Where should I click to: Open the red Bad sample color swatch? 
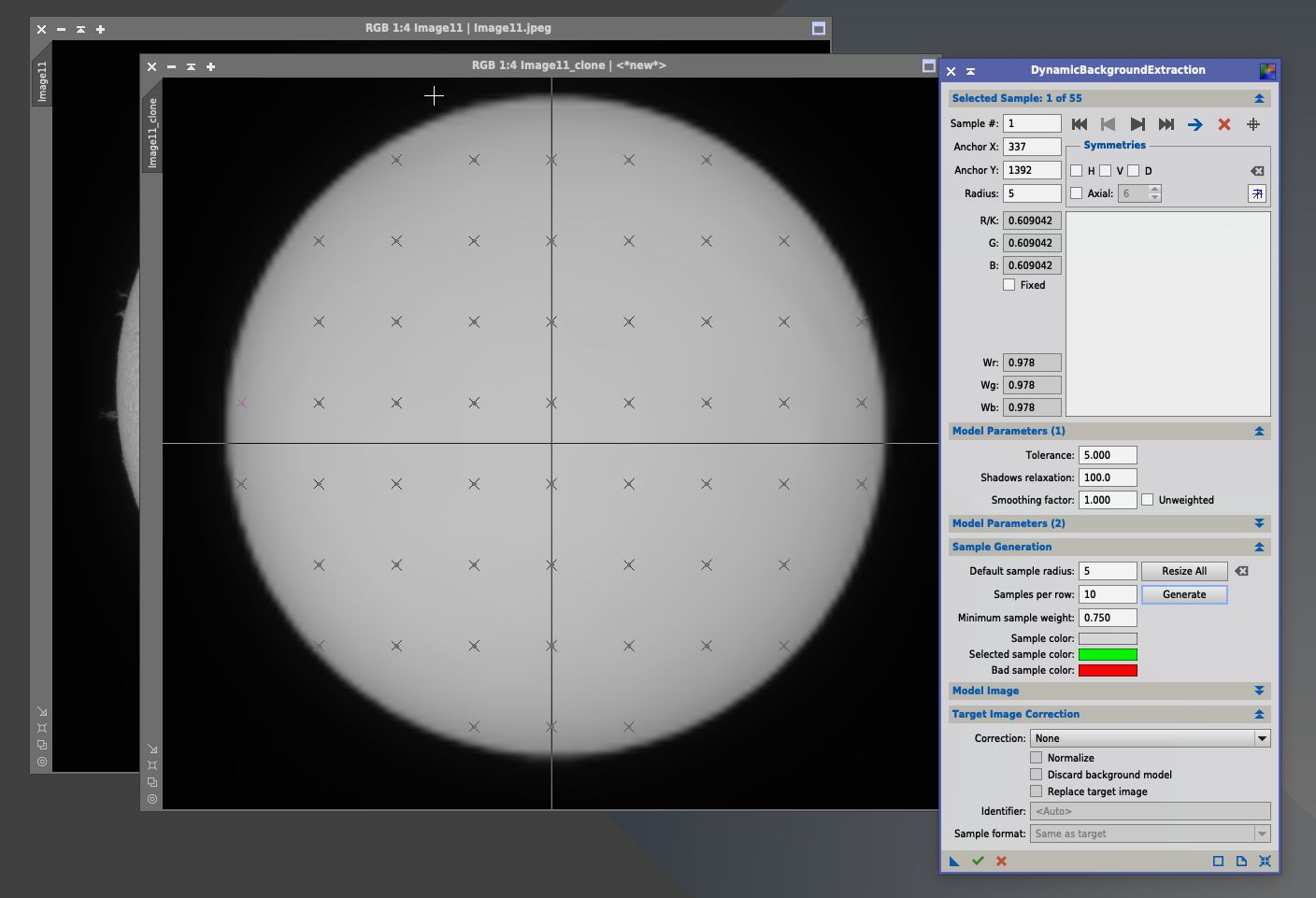[1108, 670]
